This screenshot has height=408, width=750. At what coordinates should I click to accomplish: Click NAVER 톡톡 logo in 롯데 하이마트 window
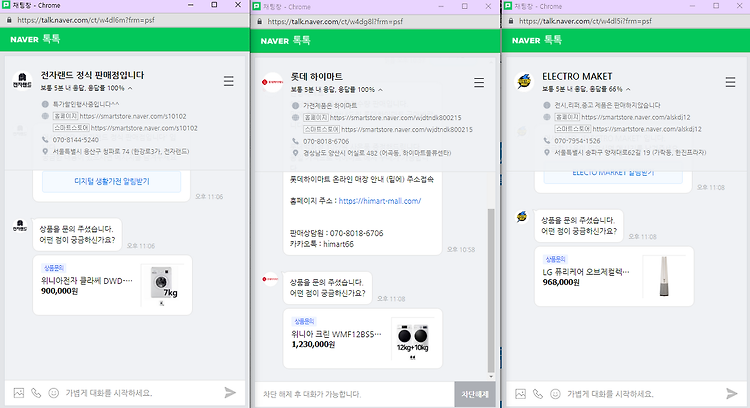pos(286,41)
